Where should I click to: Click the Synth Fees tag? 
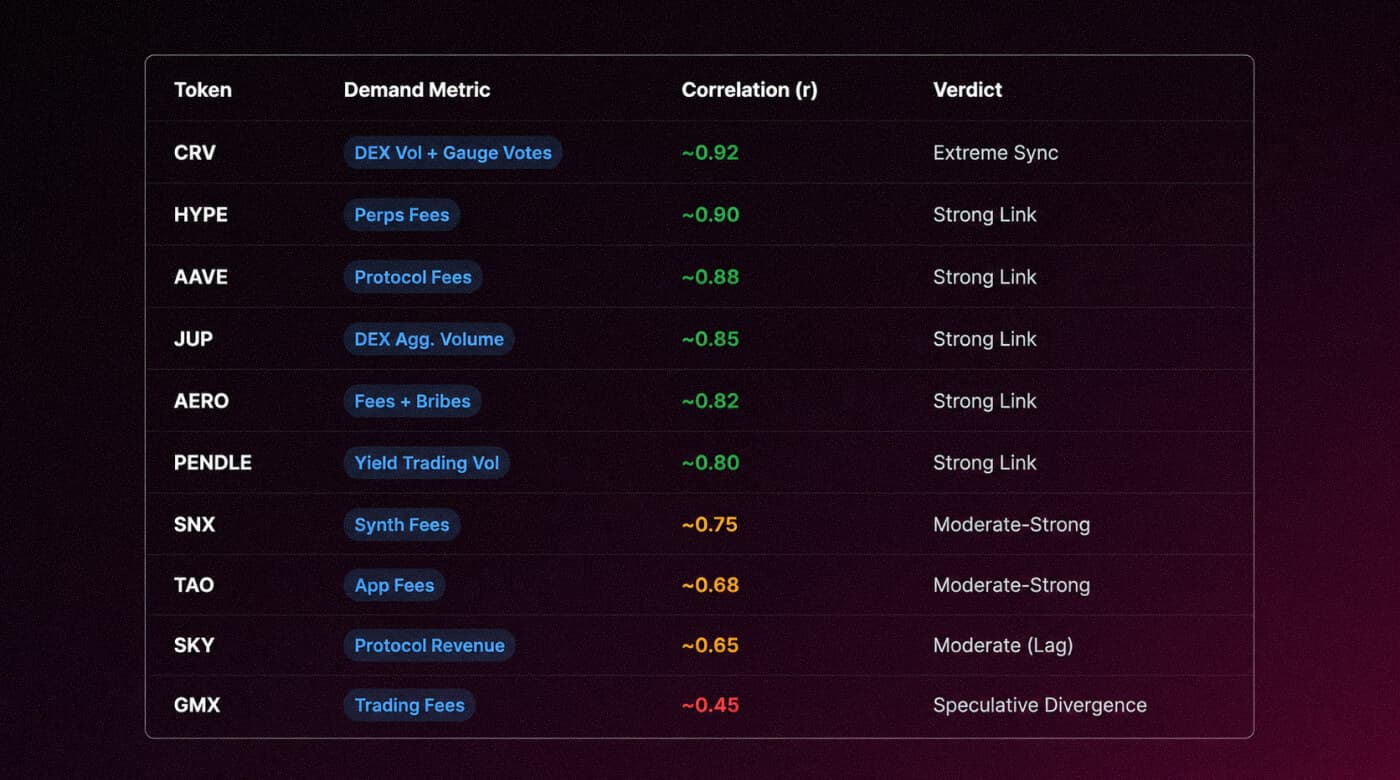[x=402, y=525]
